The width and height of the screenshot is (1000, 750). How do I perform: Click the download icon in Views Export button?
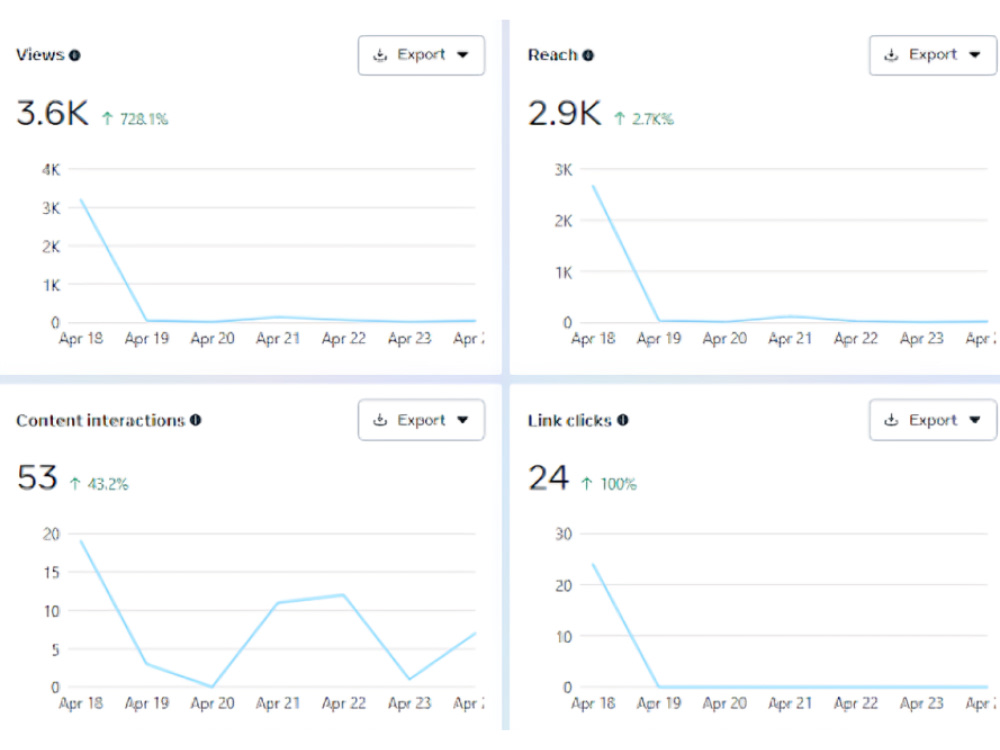(380, 55)
